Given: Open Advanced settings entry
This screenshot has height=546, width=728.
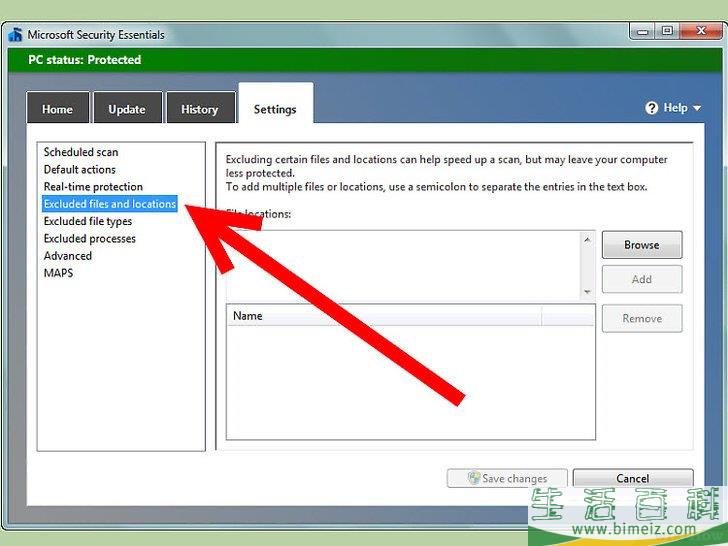Looking at the screenshot, I should (68, 256).
